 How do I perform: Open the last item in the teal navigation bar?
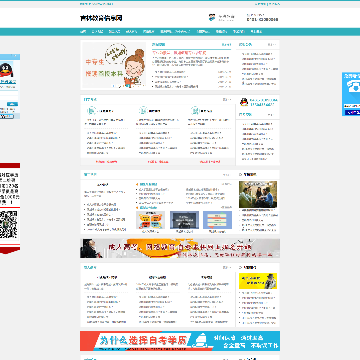click(256, 32)
